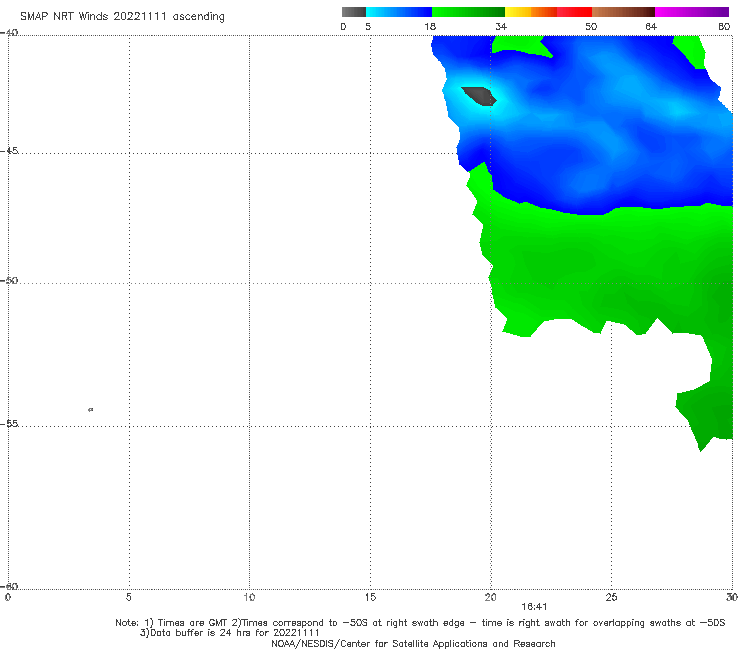Click the small green patch at map top near longitude 21
Image resolution: width=740 pixels, height=650 pixels.
click(x=519, y=45)
